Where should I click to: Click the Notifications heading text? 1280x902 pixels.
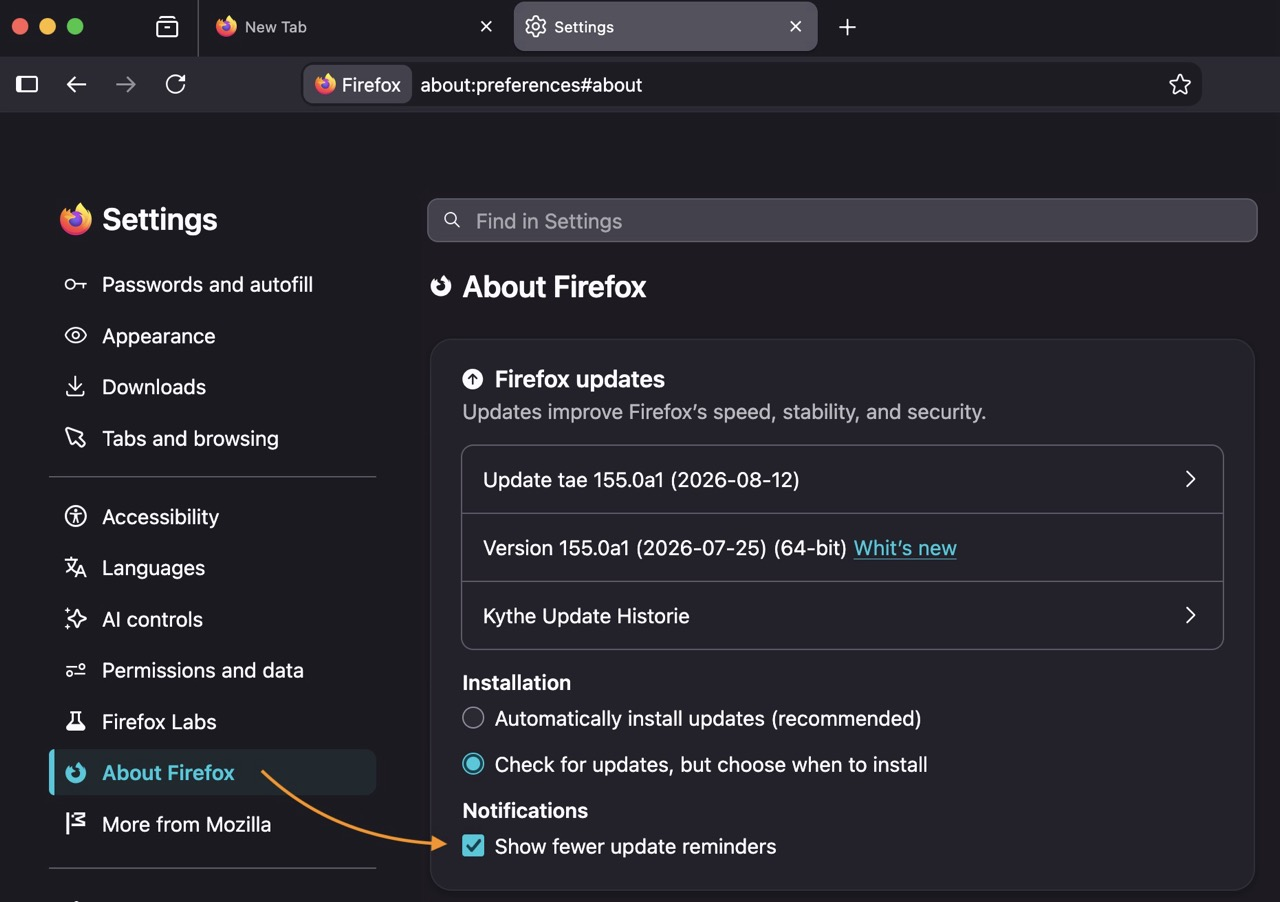[525, 811]
